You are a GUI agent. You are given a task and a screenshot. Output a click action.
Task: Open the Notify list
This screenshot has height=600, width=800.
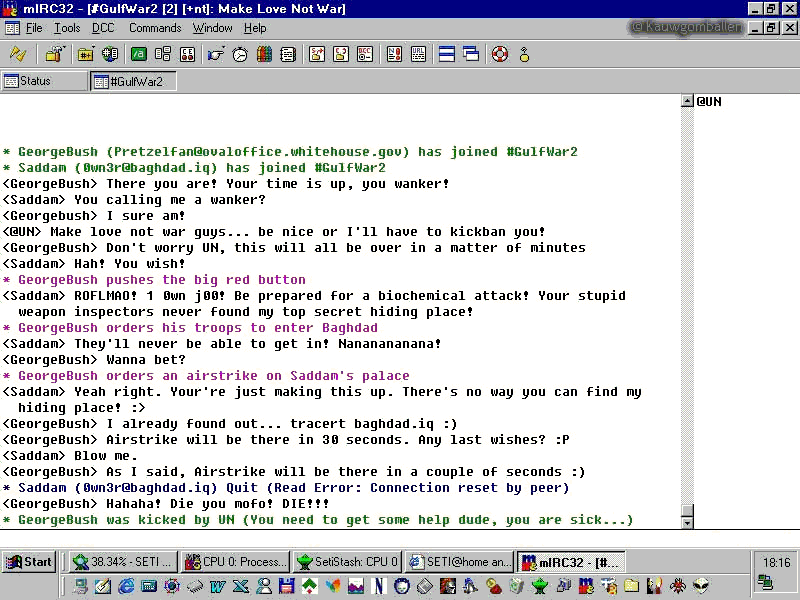(392, 54)
